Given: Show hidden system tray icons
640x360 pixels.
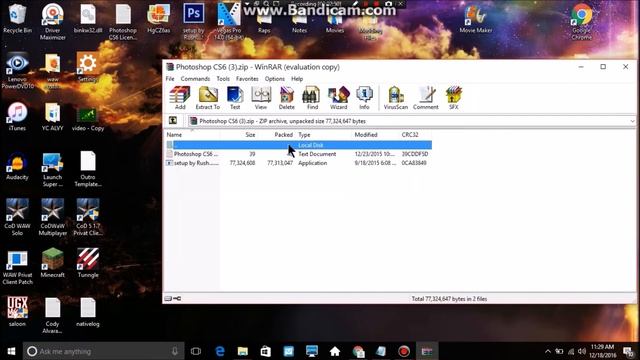Looking at the screenshot, I should pos(548,351).
